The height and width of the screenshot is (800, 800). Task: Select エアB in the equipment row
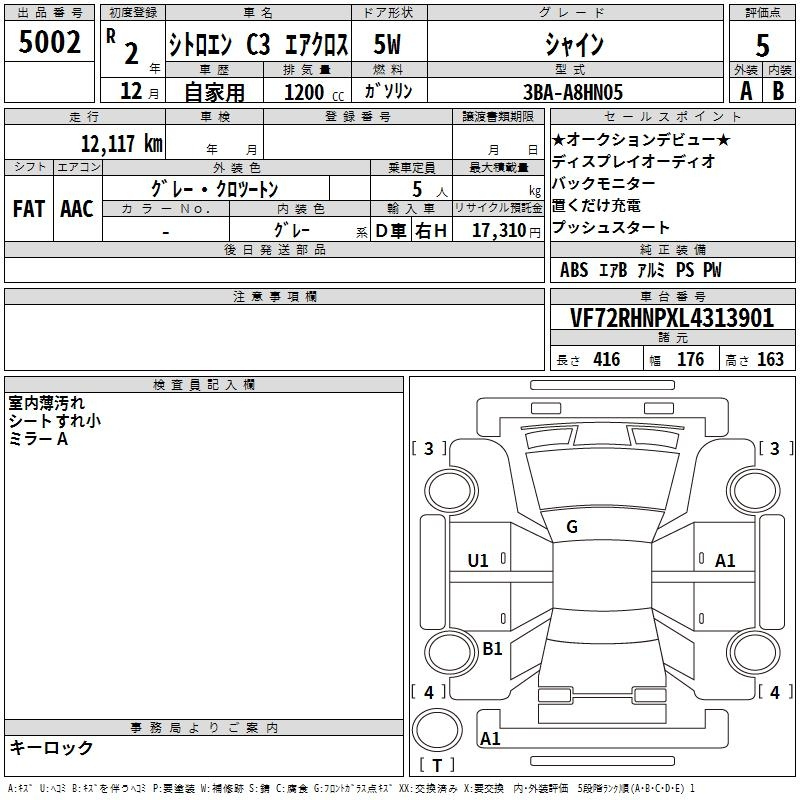click(613, 270)
